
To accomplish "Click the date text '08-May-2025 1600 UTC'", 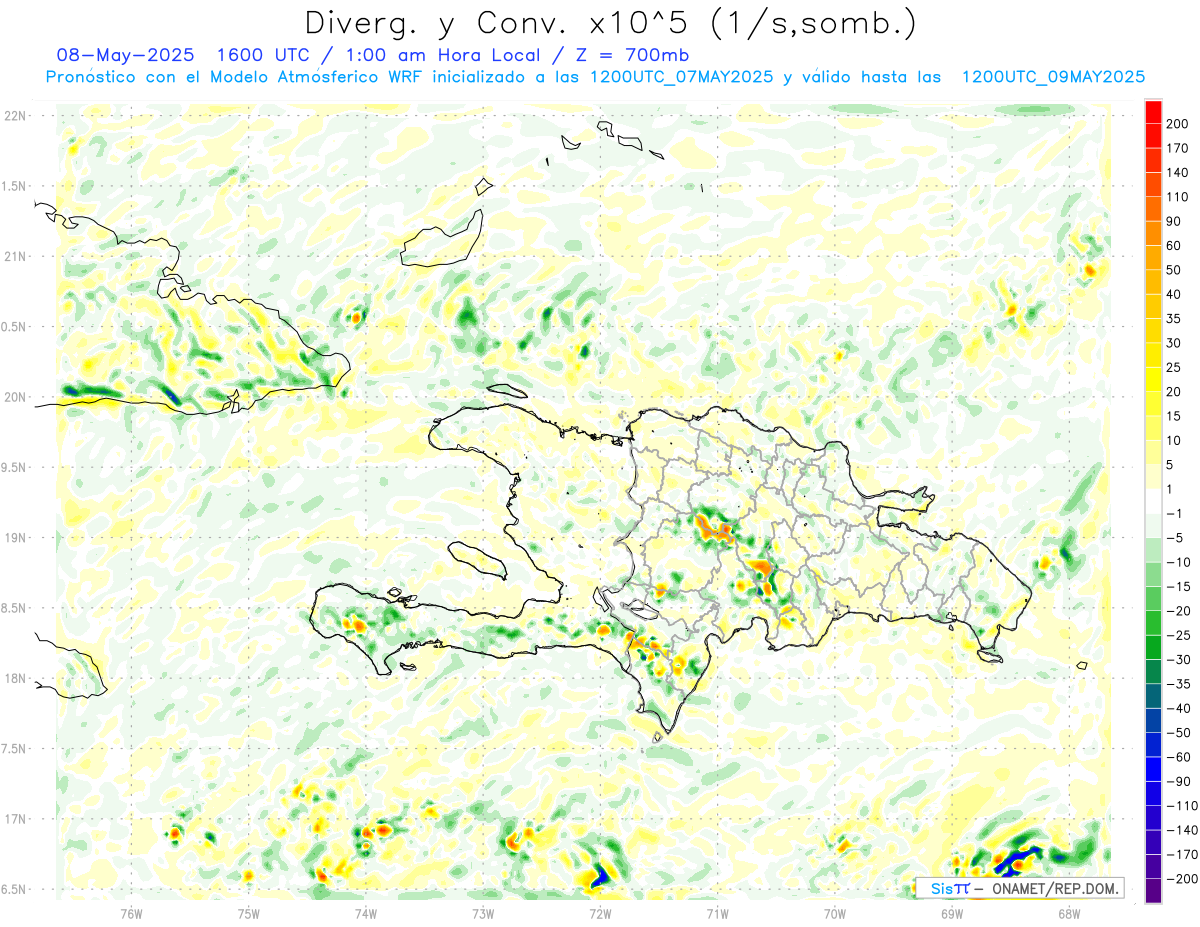I will click(181, 55).
